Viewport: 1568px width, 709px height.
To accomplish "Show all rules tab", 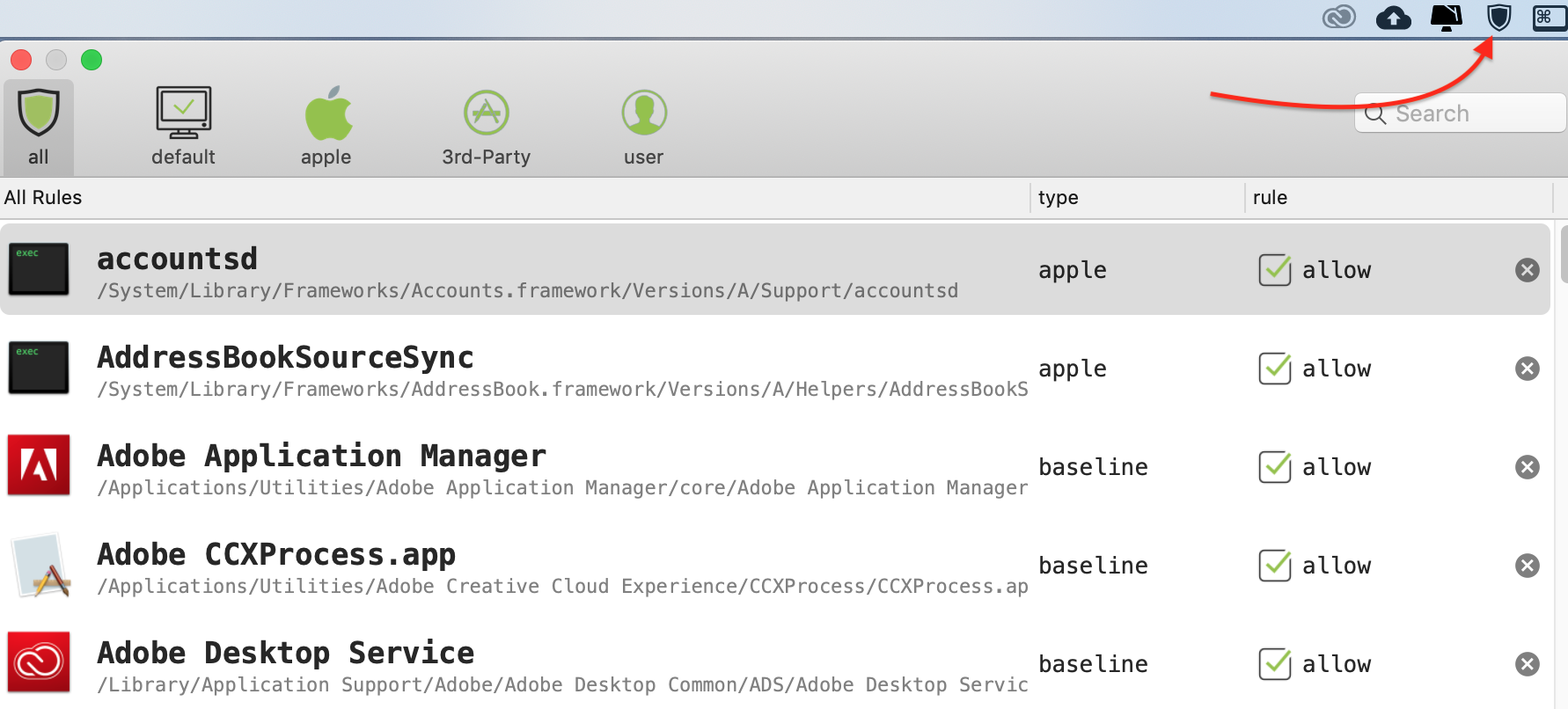I will pos(38,127).
